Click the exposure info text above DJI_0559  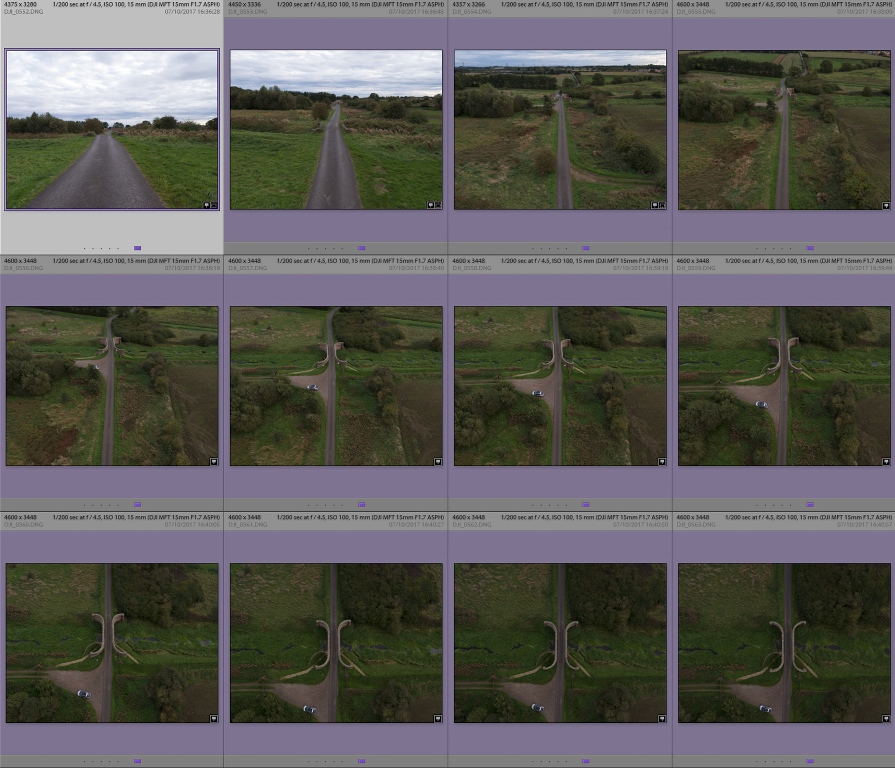[x=809, y=261]
